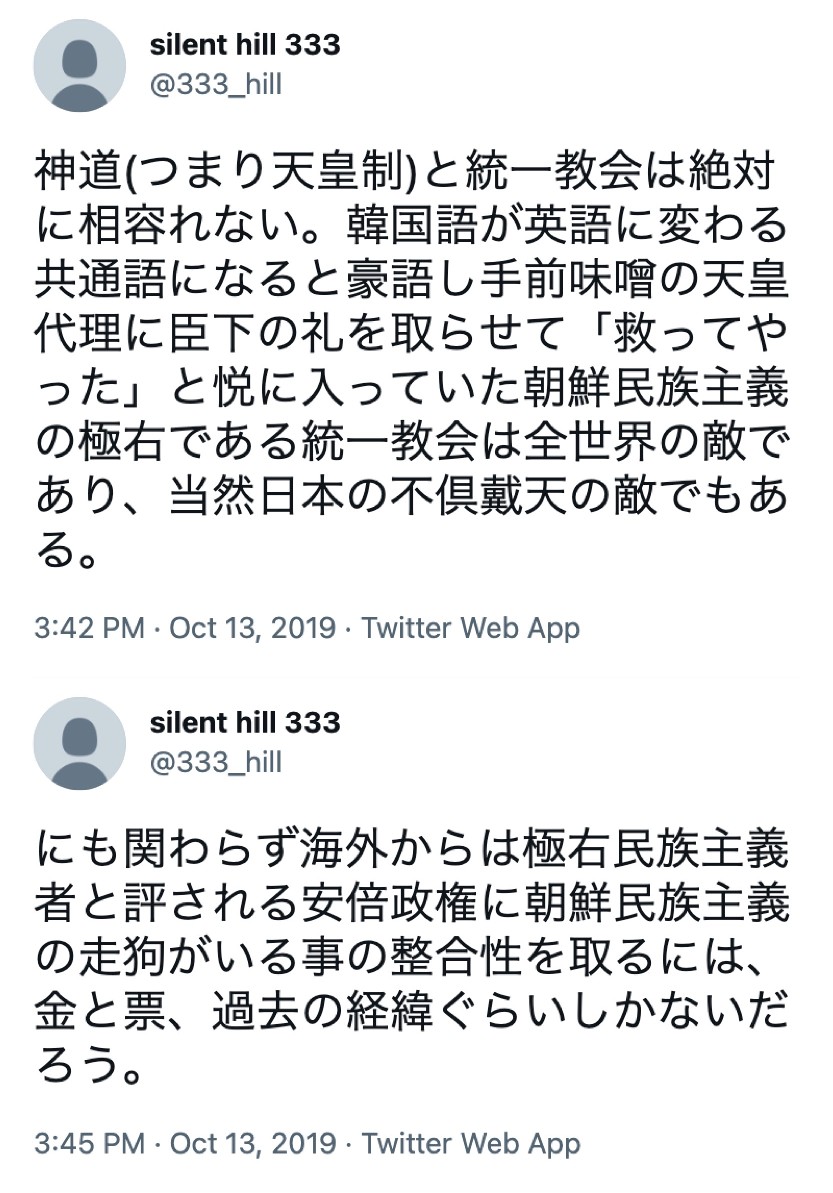Click Oct 13, 2019 date under second tweet
Screen dimensions: 833x1193
tap(252, 1143)
